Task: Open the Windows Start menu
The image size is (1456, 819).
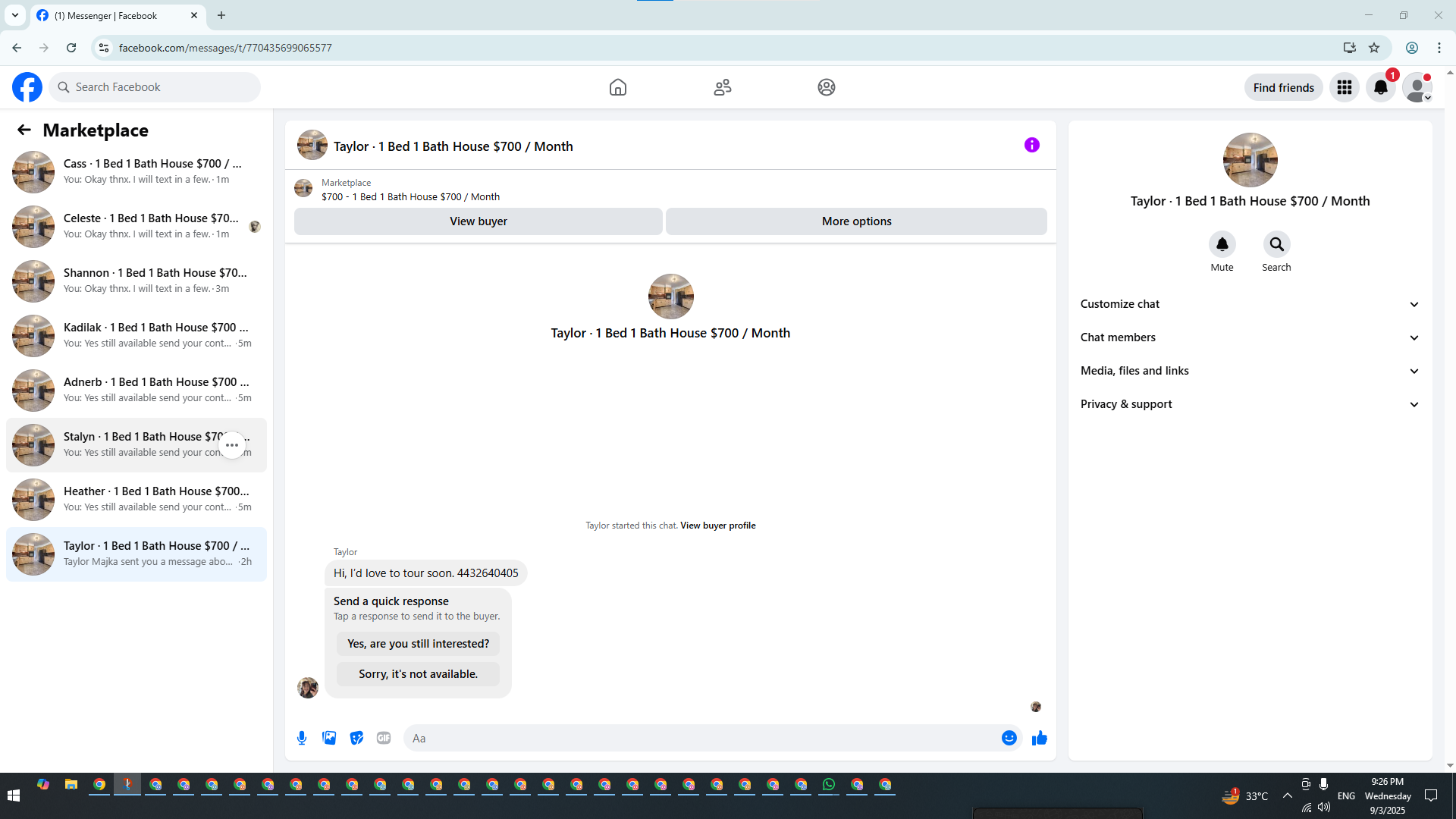Action: [14, 795]
